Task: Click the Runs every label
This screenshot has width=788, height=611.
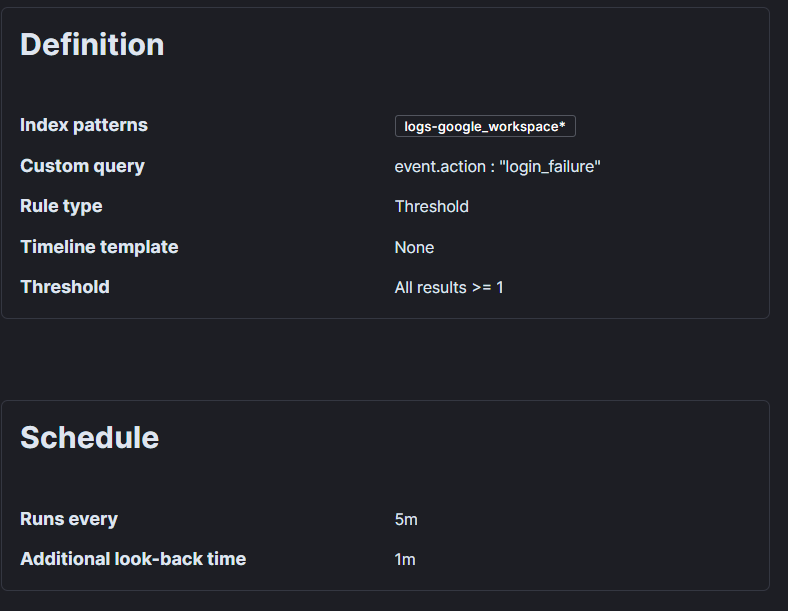Action: coord(69,519)
